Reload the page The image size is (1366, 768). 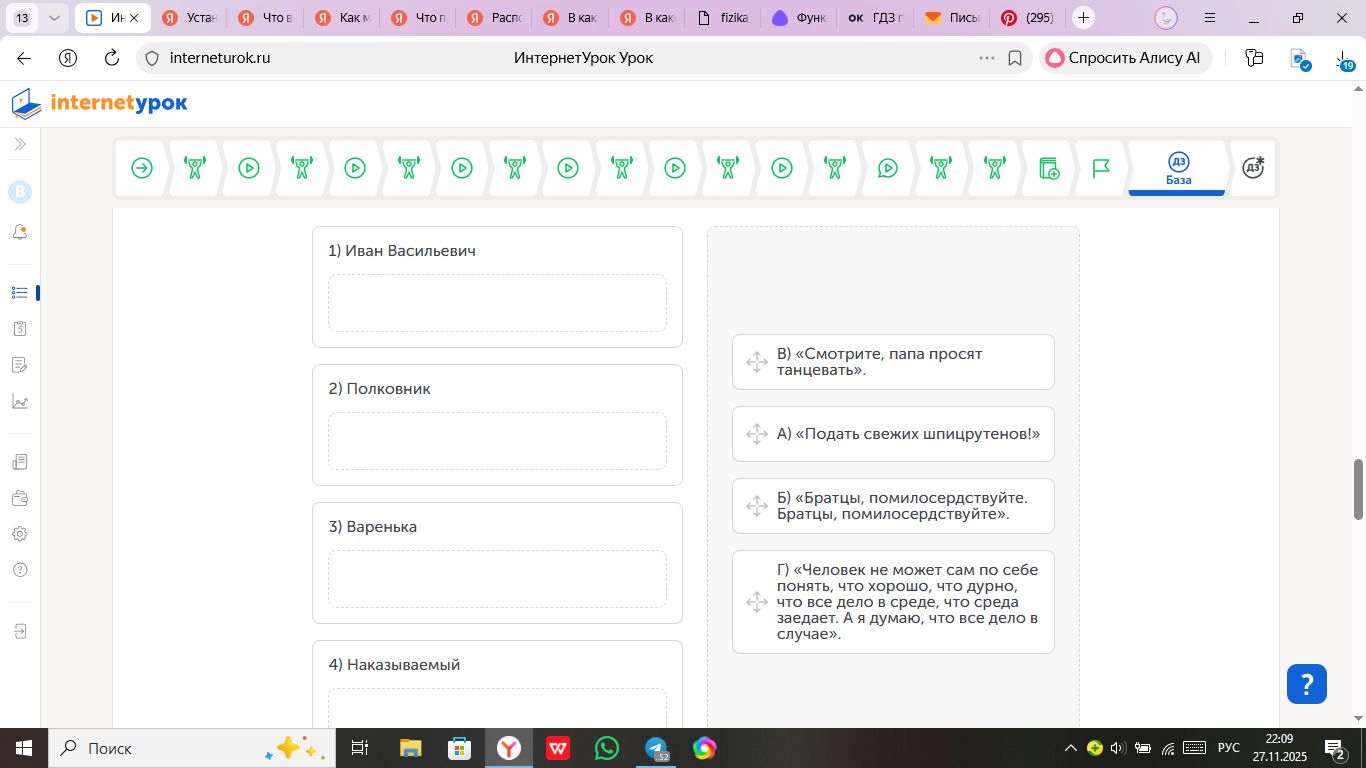[x=112, y=58]
